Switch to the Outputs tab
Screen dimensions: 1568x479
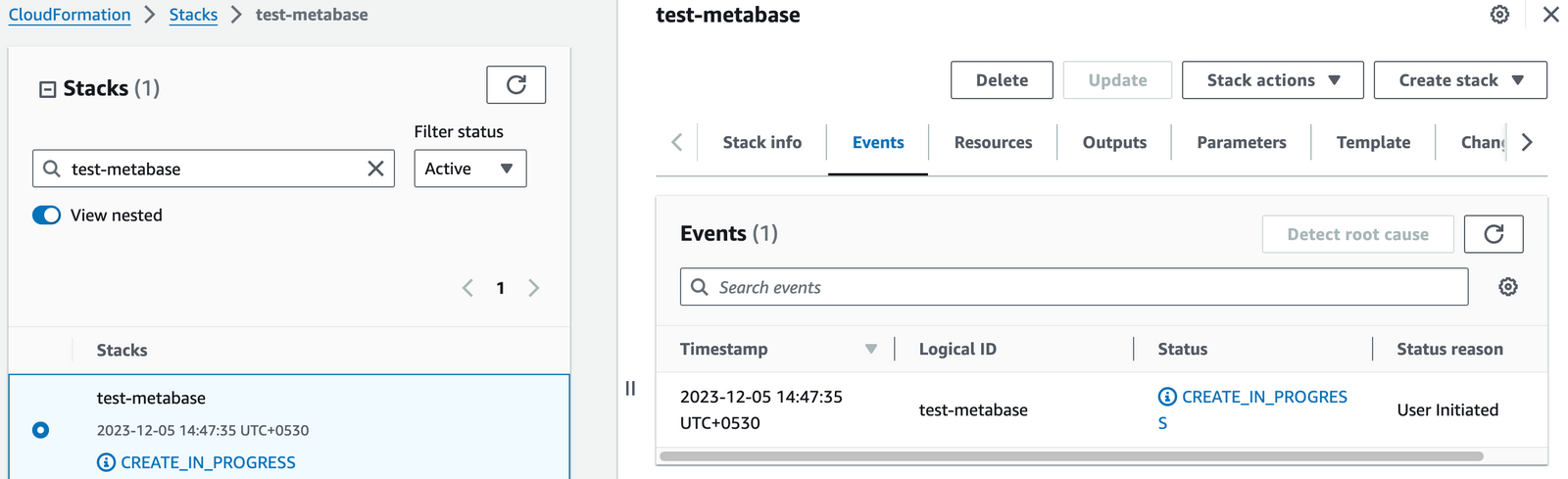click(x=1114, y=142)
